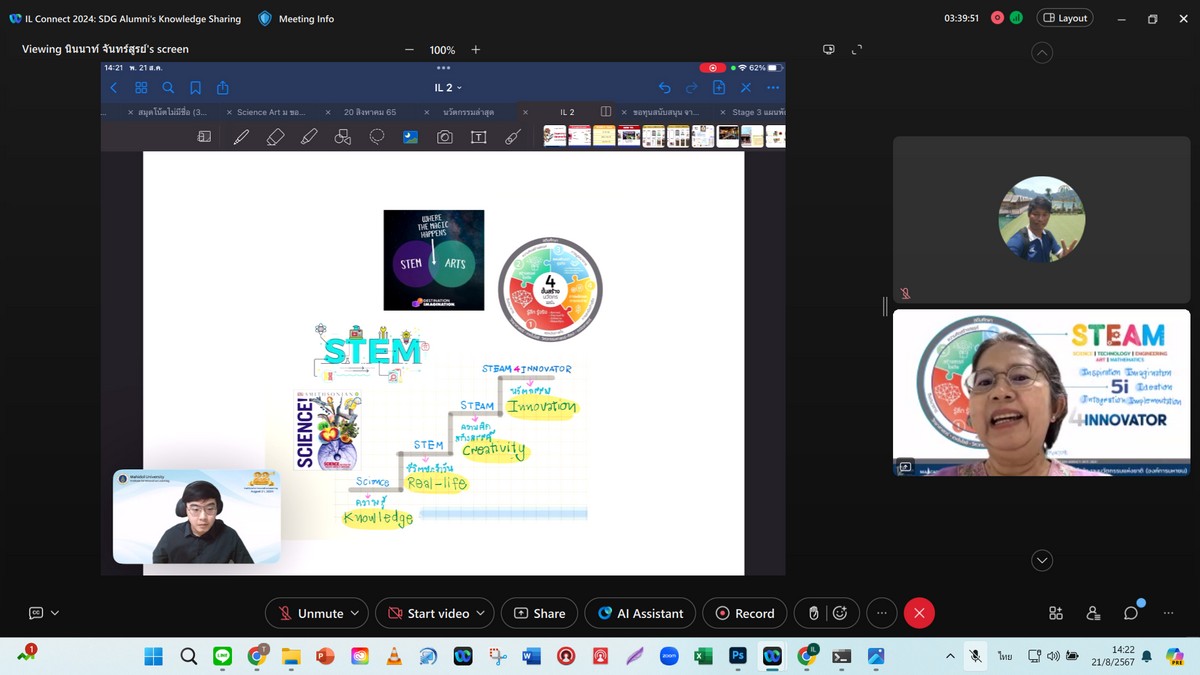
Task: Zoom in shared screen with plus icon
Action: 476,49
